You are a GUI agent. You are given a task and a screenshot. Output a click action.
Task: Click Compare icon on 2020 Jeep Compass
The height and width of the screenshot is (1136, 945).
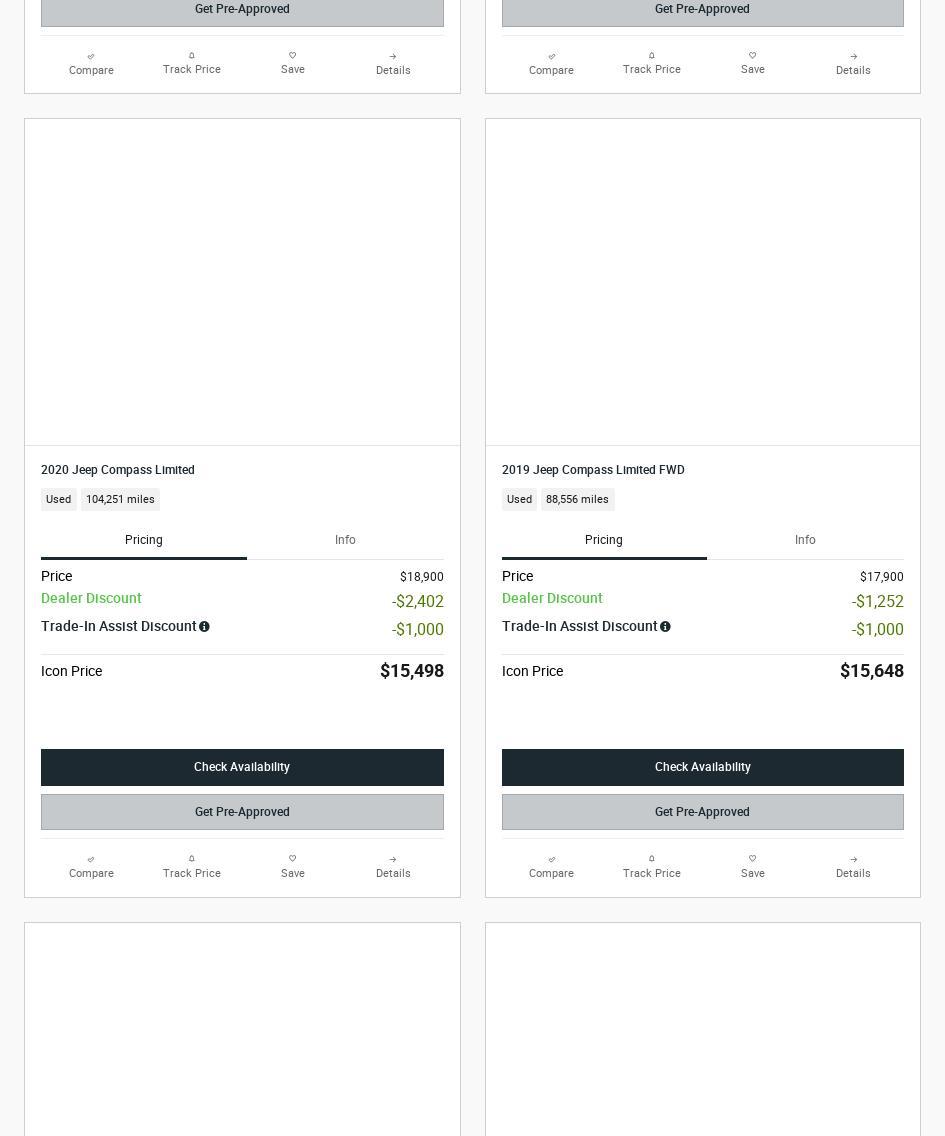coord(91,859)
